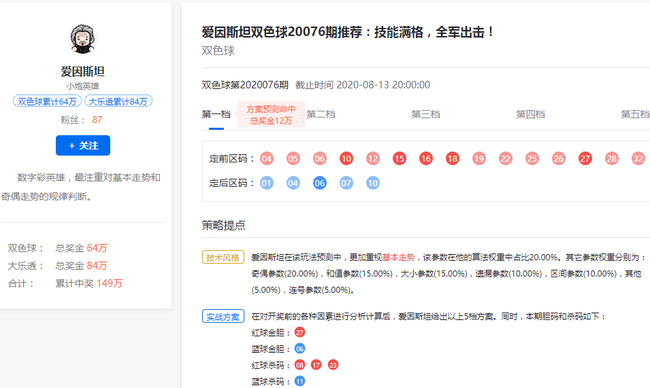Select blue ball 01 in 定后区码
This screenshot has height=388, width=650.
[267, 183]
